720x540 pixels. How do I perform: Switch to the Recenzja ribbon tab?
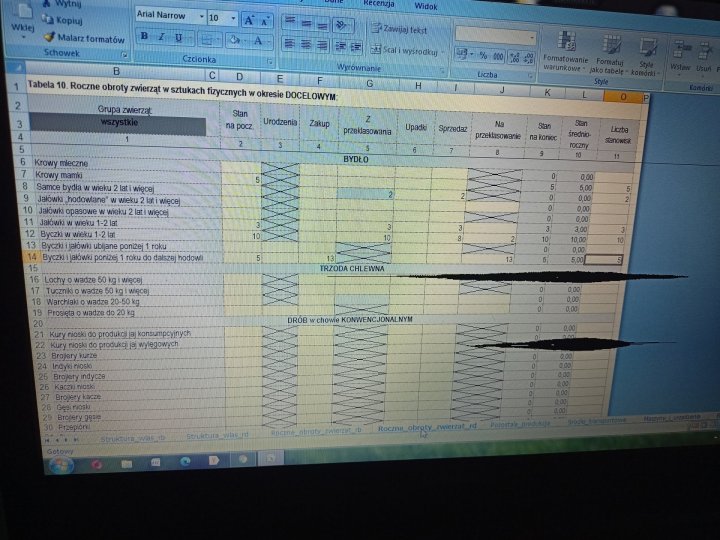pyautogui.click(x=378, y=4)
